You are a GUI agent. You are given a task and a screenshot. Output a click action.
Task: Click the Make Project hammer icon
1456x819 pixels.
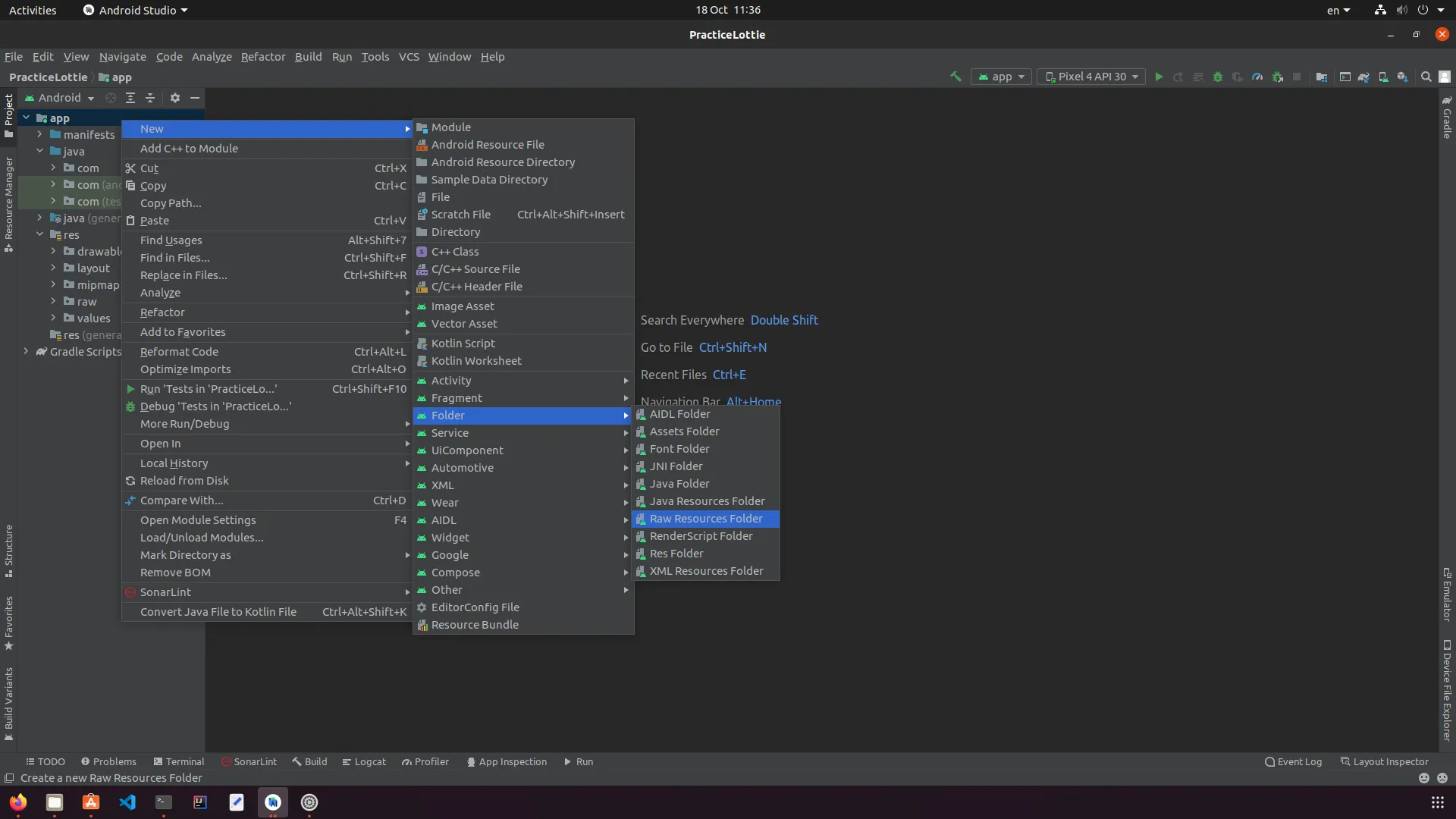point(955,77)
